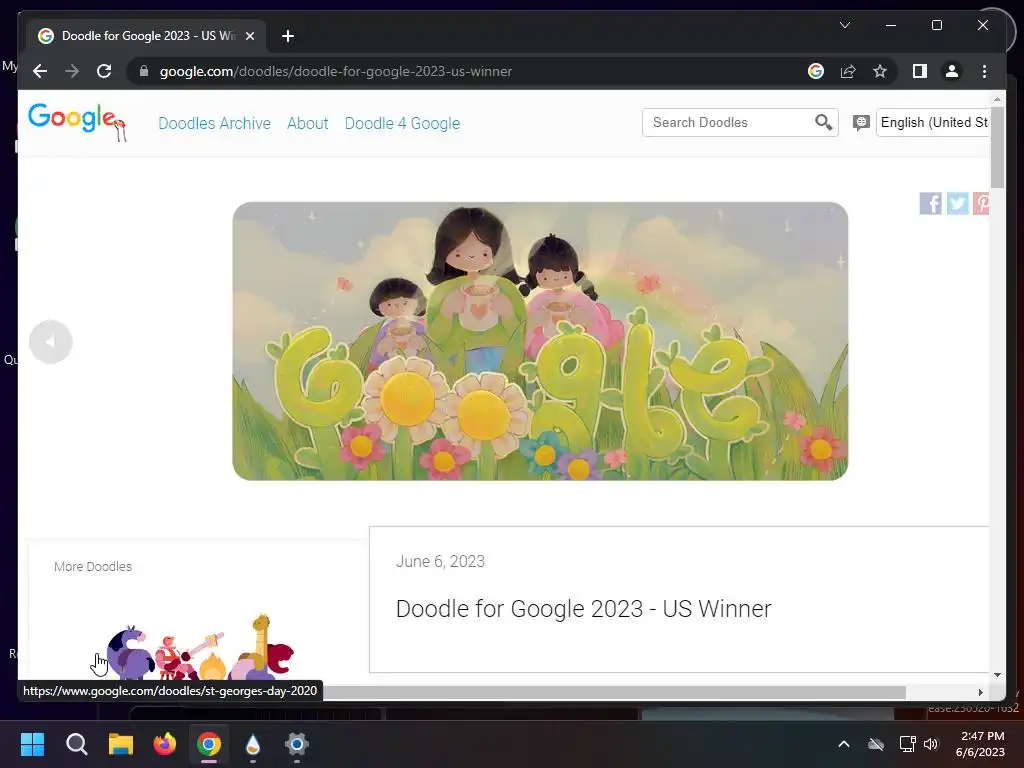Open the English language dropdown

click(x=933, y=122)
